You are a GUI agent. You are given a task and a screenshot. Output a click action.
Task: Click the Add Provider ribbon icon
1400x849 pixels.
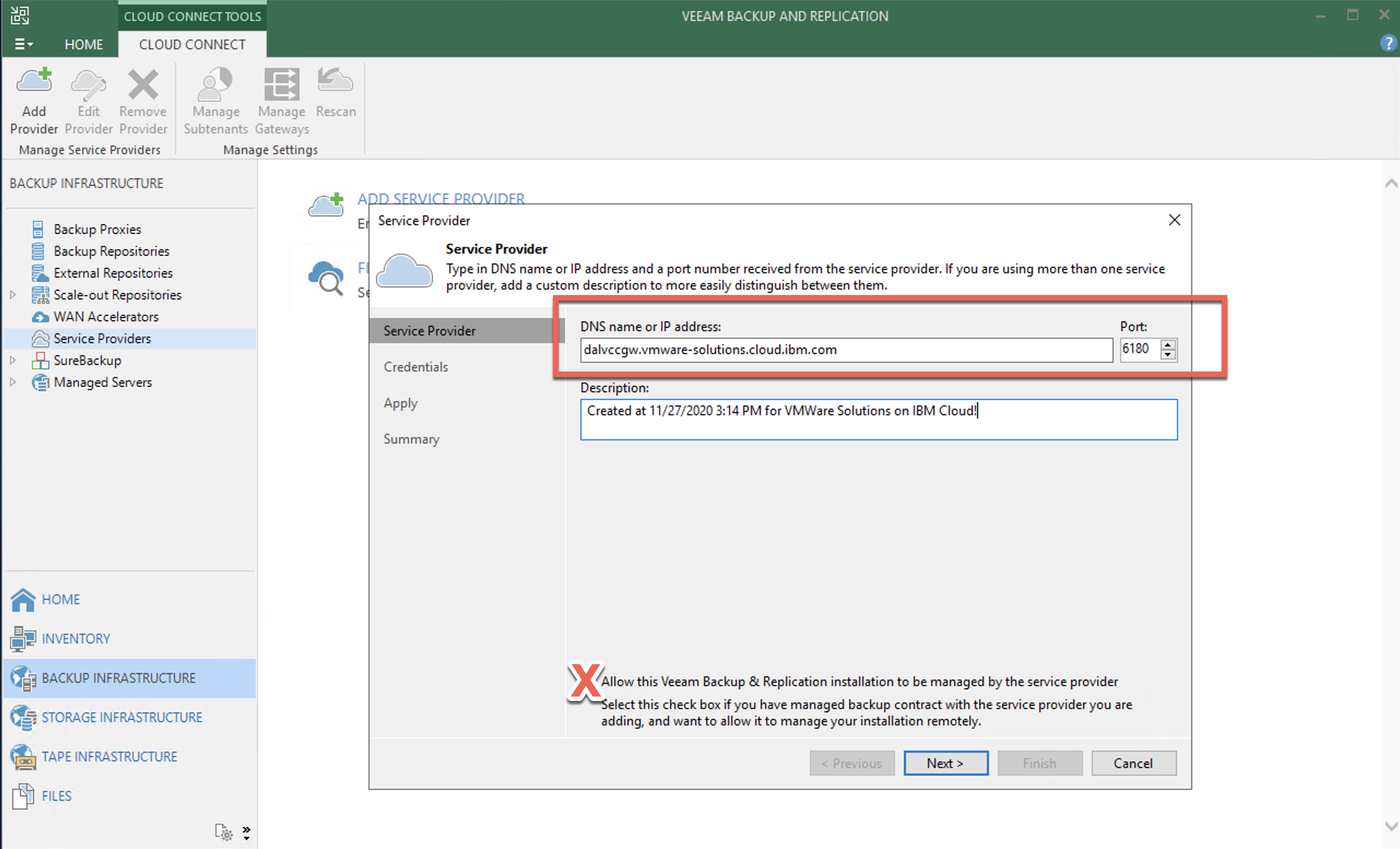(34, 99)
